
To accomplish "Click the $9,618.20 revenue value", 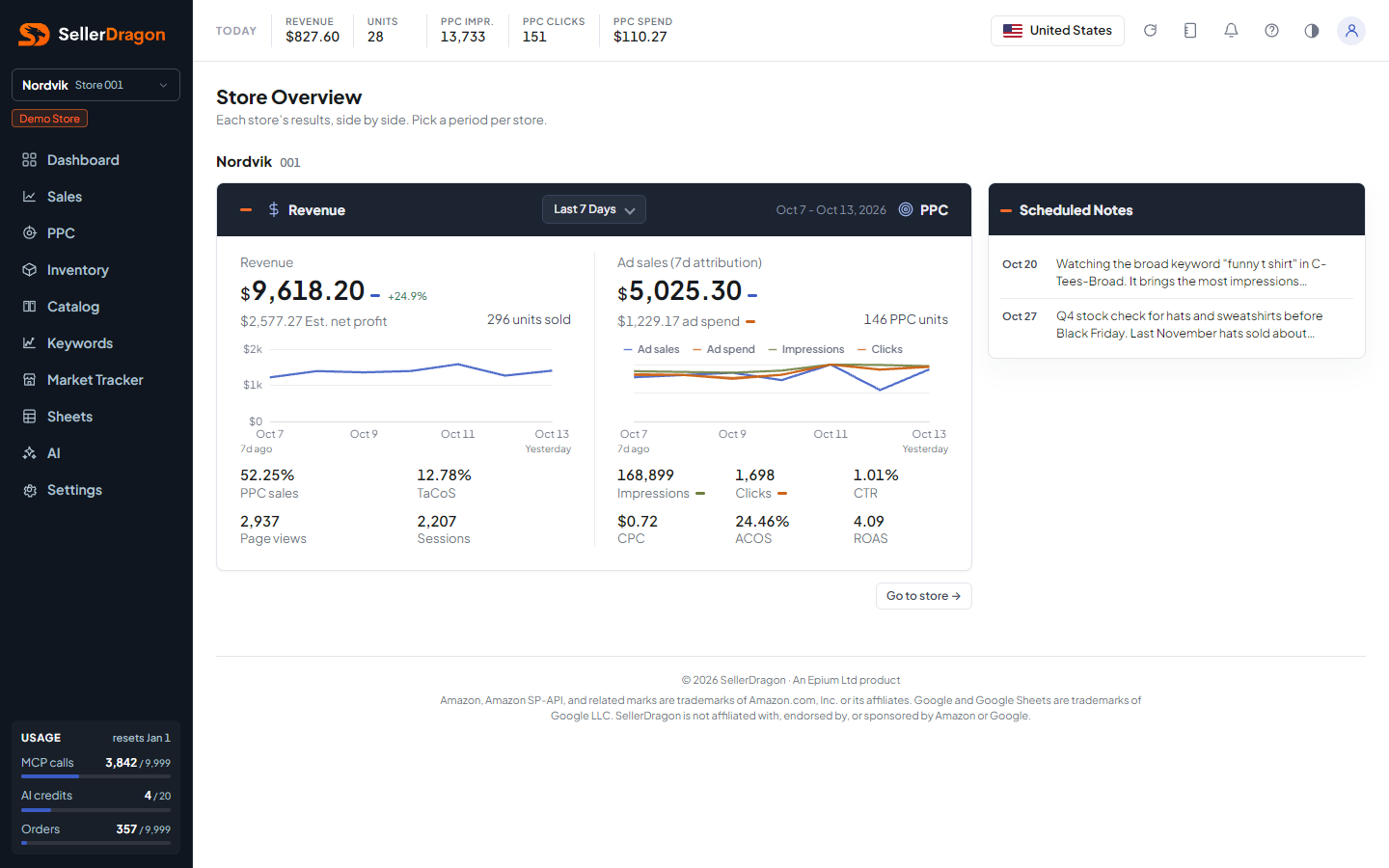I will pos(303,290).
